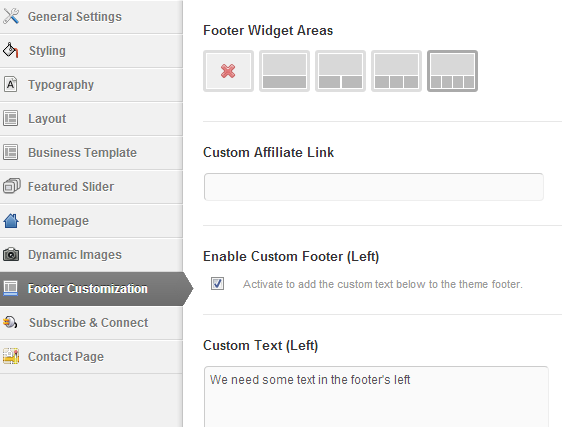Viewport: 562px width, 427px height.
Task: Choose the three-column footer widget layout
Action: tap(396, 71)
